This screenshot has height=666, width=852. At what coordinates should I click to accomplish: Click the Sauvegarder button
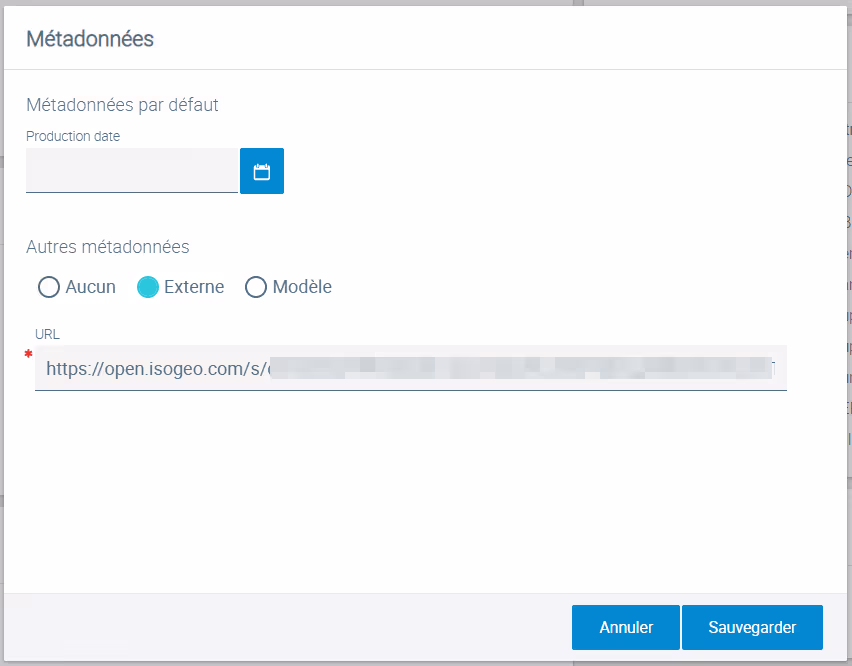[x=752, y=627]
